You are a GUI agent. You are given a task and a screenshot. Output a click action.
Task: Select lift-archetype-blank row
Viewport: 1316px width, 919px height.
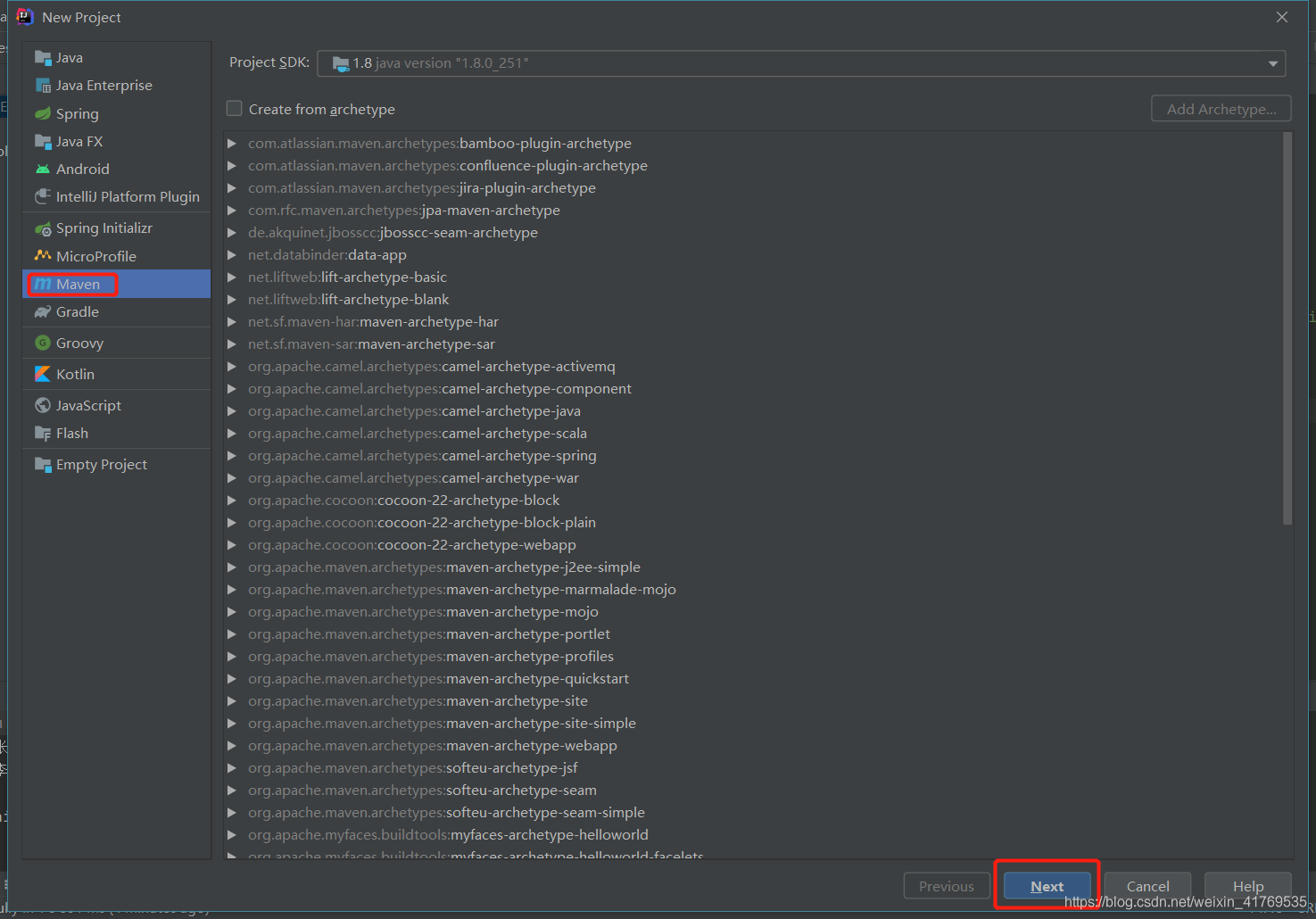[753, 299]
